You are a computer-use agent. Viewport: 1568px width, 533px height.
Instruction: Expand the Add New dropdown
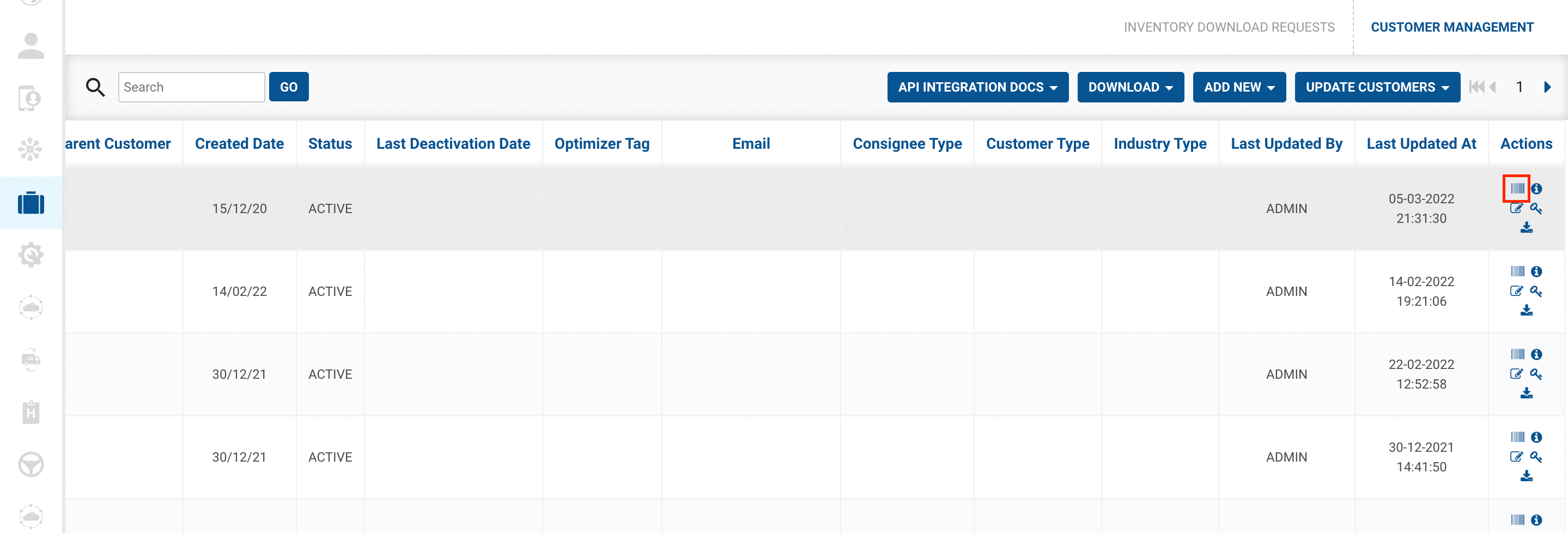click(x=1239, y=87)
